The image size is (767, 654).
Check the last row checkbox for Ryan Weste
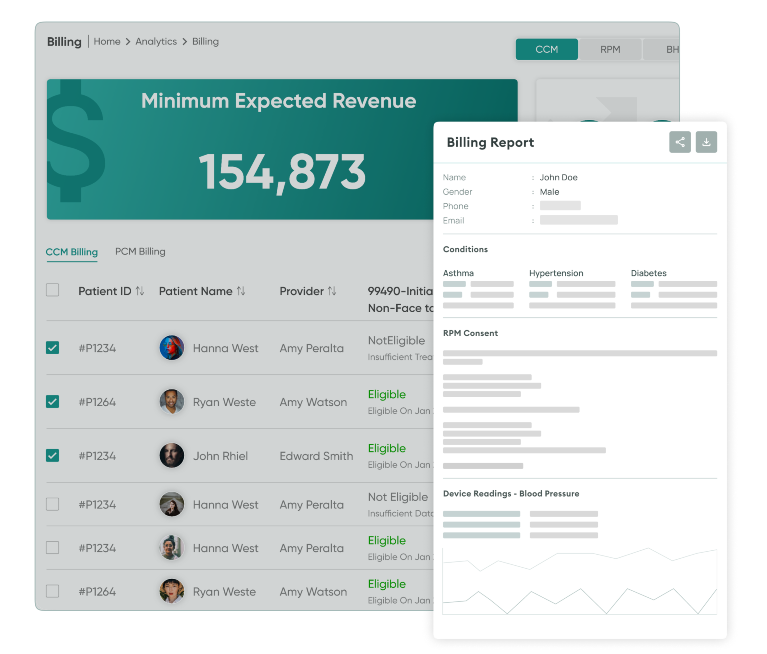(53, 591)
